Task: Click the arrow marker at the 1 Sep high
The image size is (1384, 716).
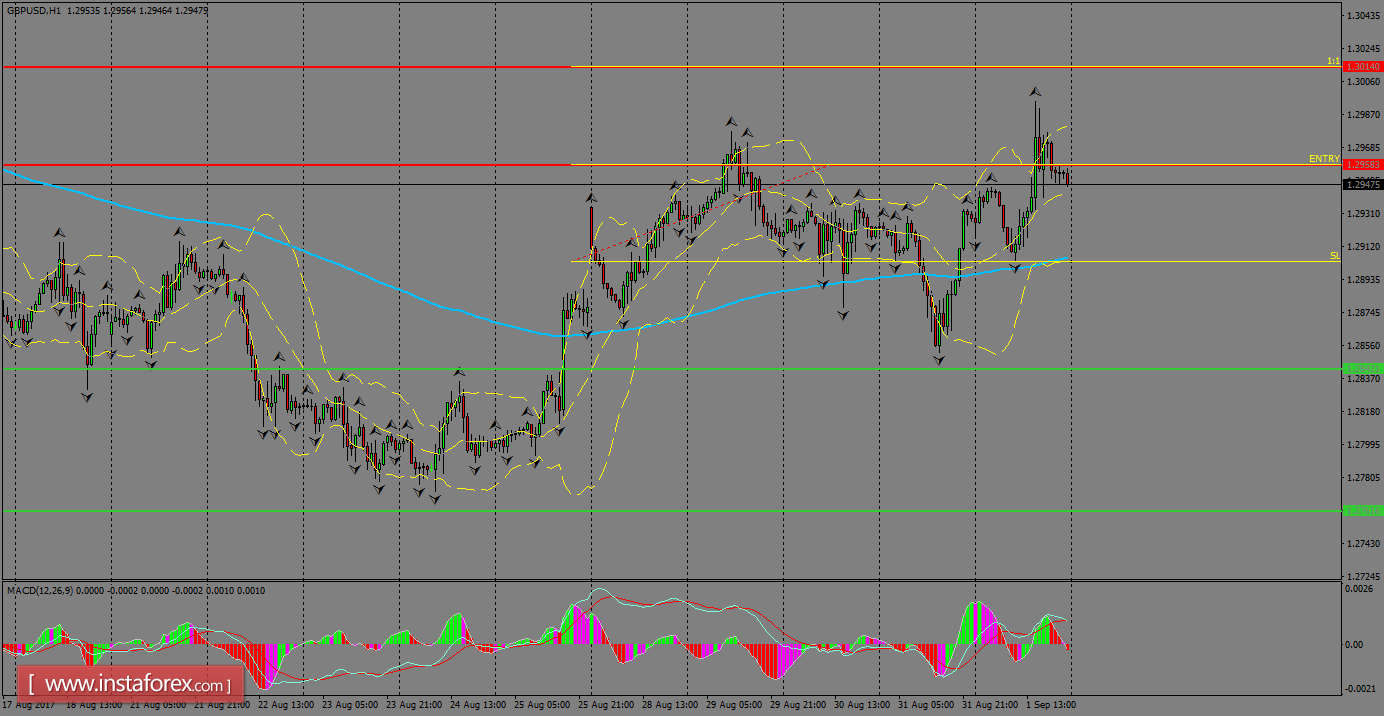Action: [1035, 92]
